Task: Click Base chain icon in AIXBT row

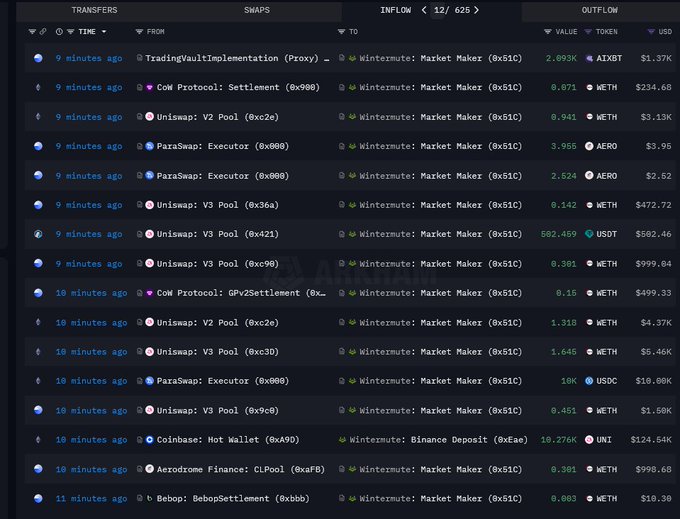Action: click(38, 58)
